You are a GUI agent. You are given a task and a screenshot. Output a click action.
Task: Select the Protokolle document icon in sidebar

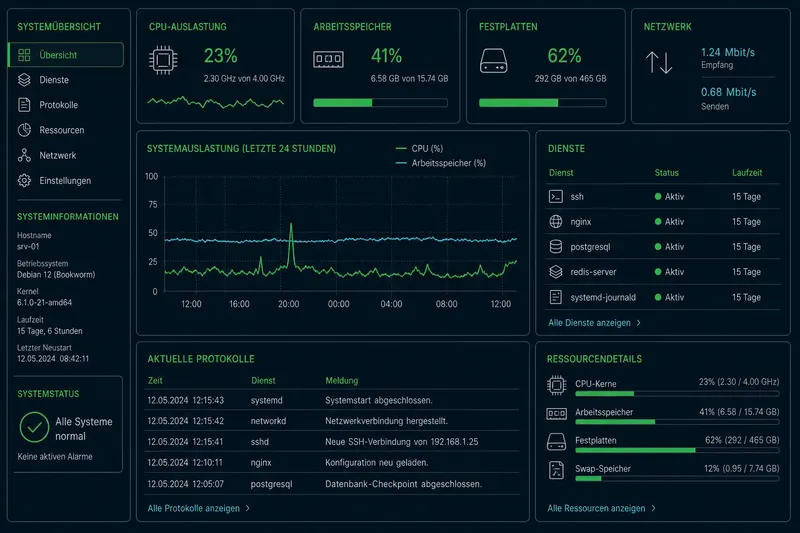24,105
